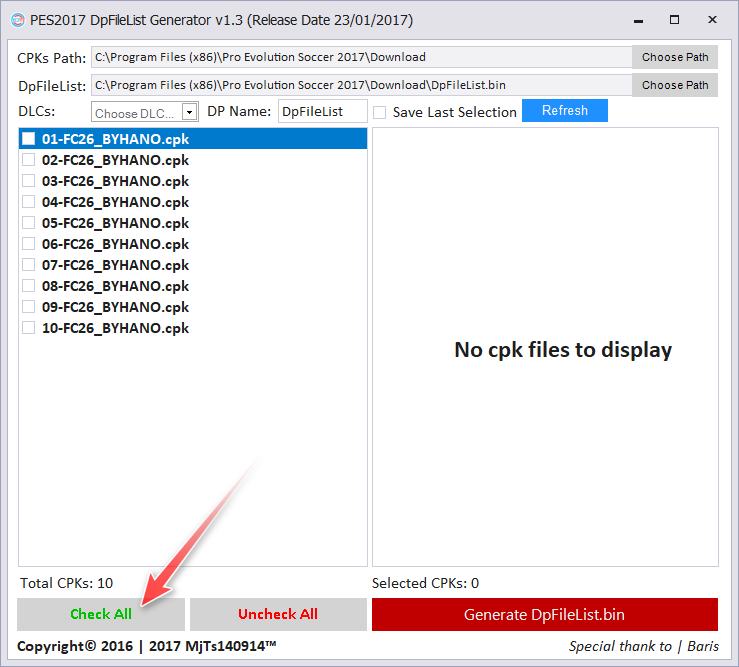Open the Choose DLC dropdown
The image size is (739, 667).
point(189,112)
